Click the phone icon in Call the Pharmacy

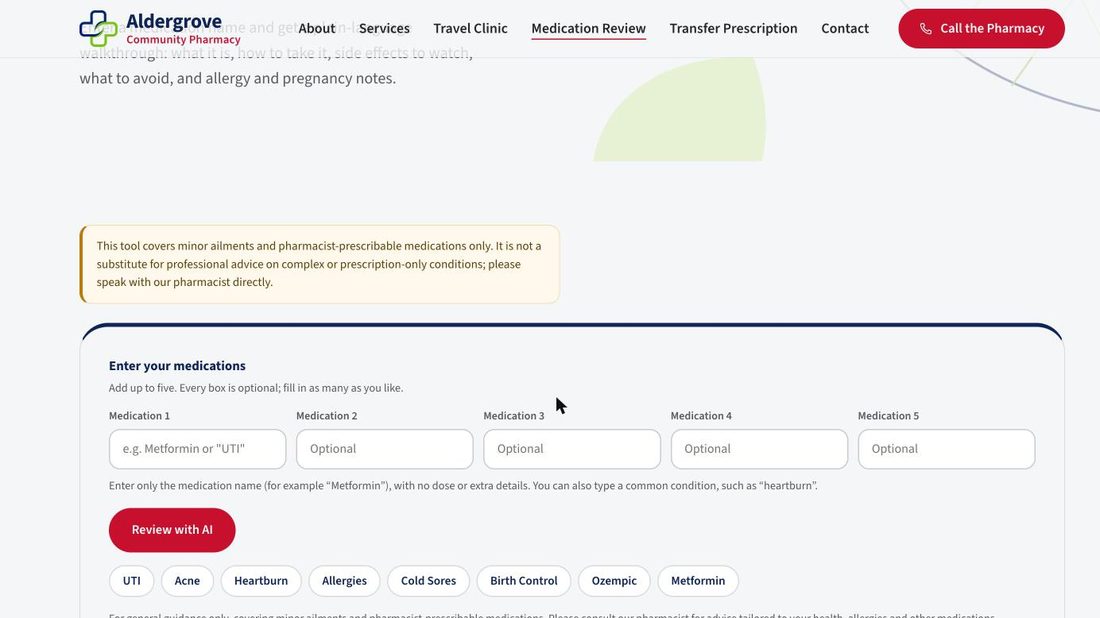coord(925,29)
